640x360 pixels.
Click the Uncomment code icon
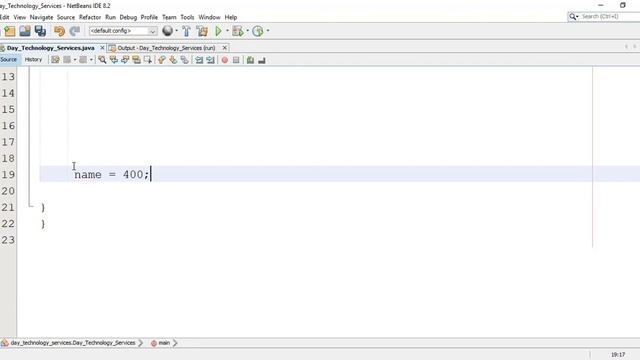(x=262, y=60)
